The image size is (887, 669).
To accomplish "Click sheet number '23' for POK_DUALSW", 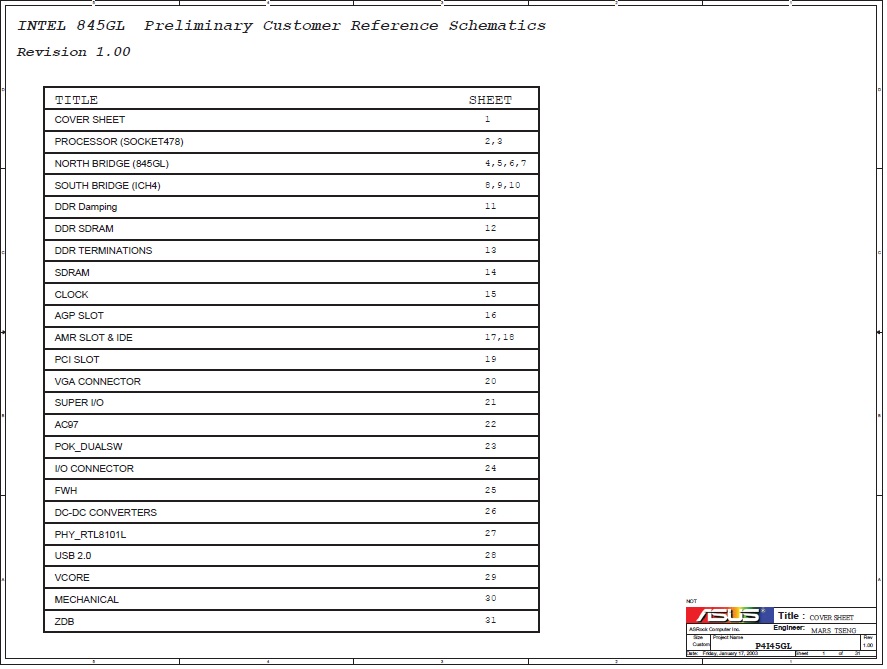I will click(490, 446).
